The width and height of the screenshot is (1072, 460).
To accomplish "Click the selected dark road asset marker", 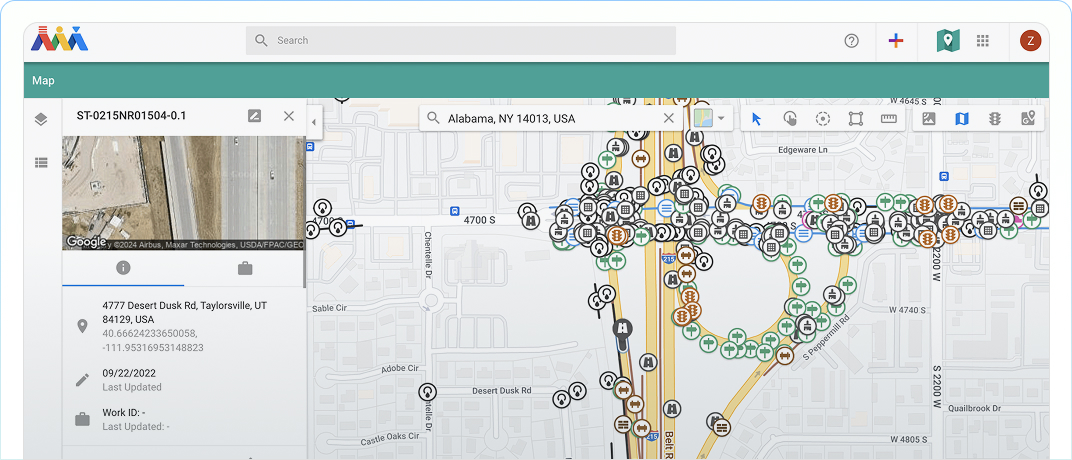I will click(622, 329).
